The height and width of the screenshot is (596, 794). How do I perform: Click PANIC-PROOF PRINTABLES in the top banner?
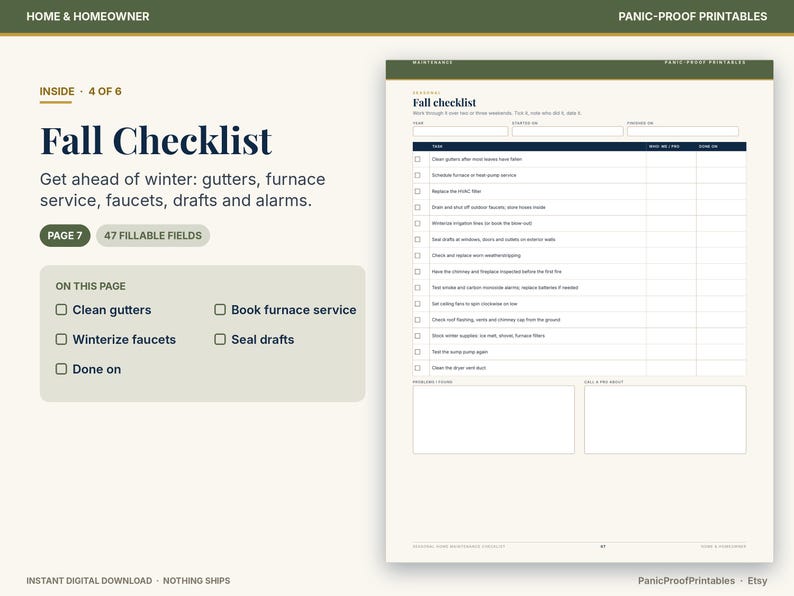(692, 16)
